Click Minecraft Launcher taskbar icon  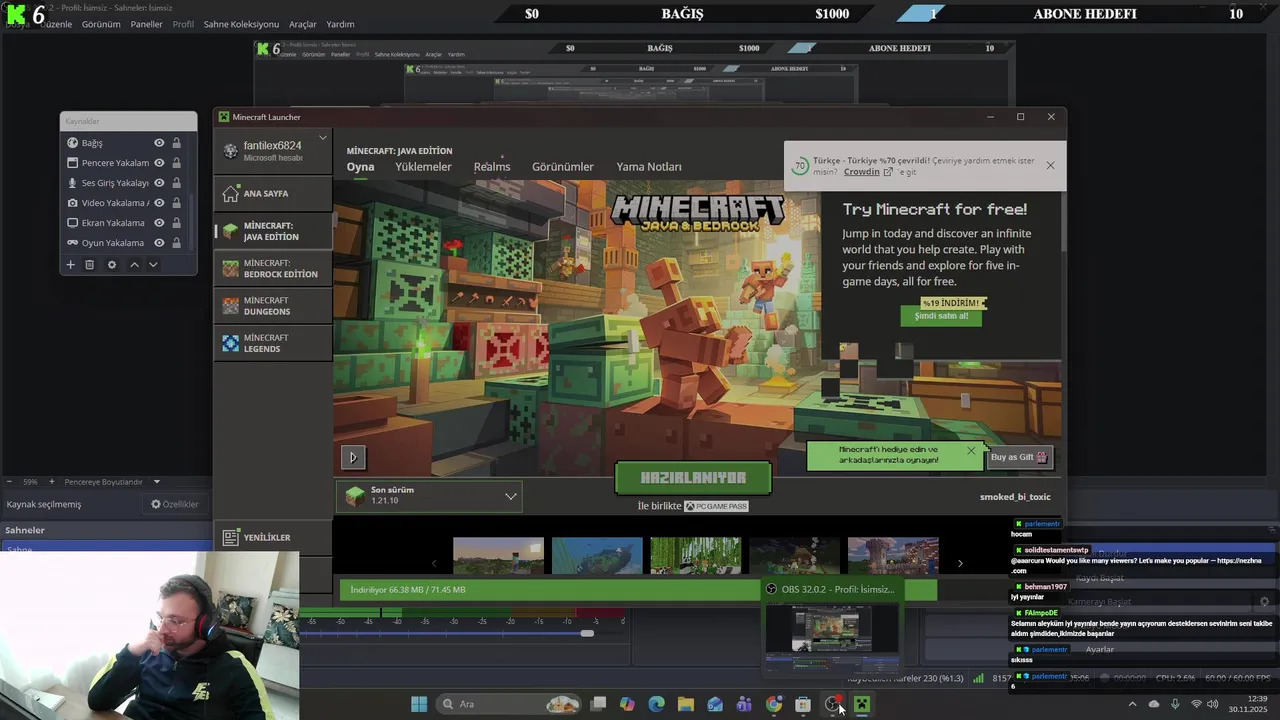point(862,704)
